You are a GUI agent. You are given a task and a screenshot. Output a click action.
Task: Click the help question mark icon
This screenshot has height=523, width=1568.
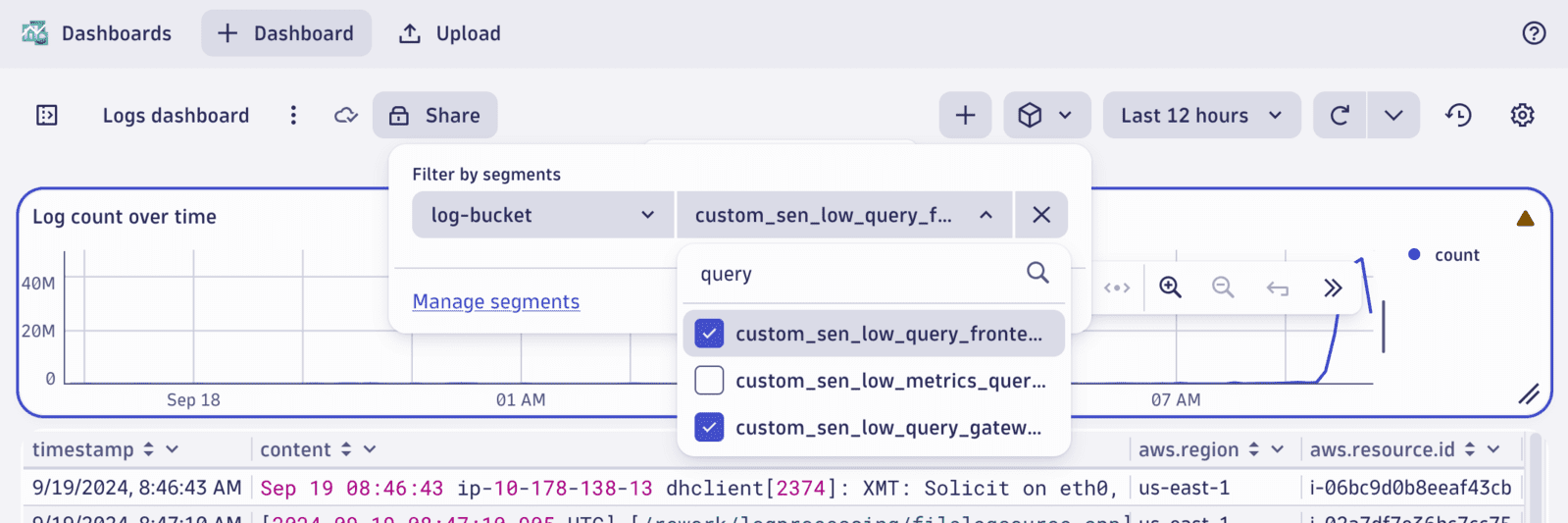[x=1534, y=33]
